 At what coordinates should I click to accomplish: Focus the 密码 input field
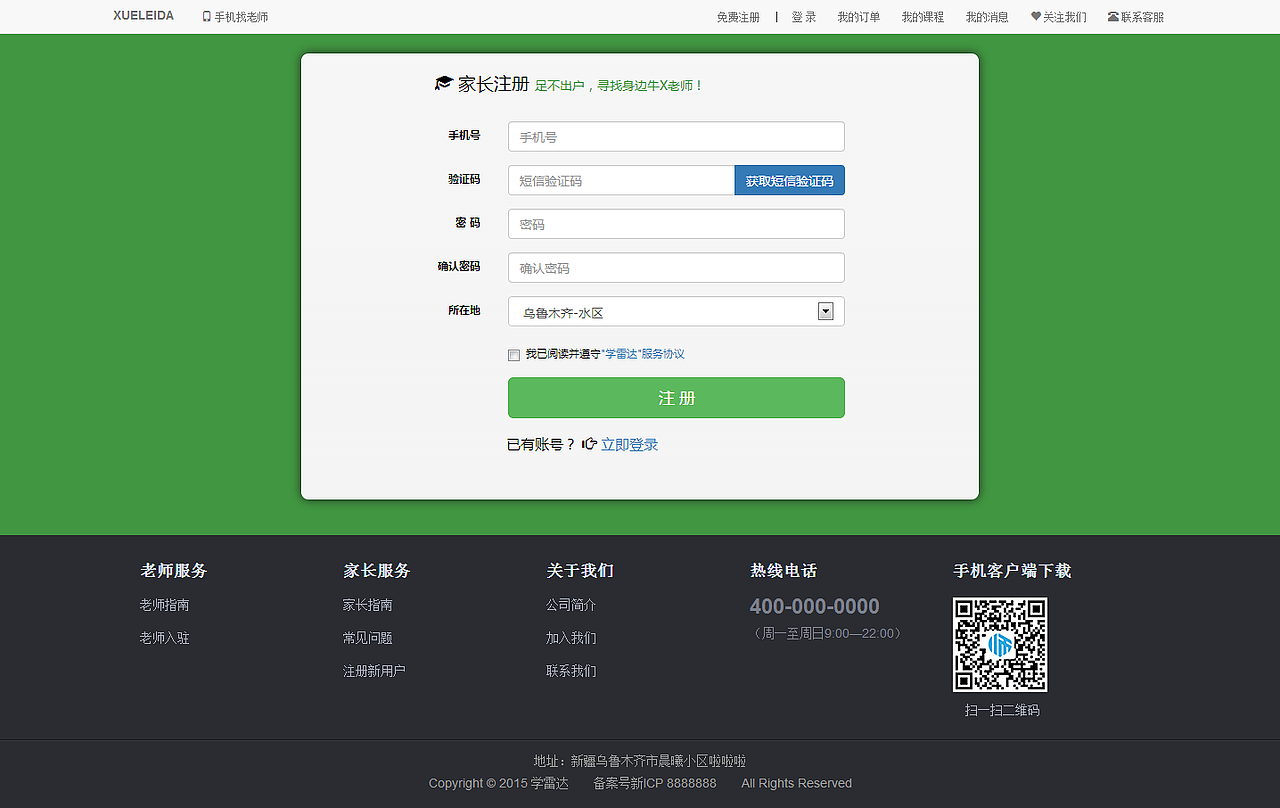676,224
